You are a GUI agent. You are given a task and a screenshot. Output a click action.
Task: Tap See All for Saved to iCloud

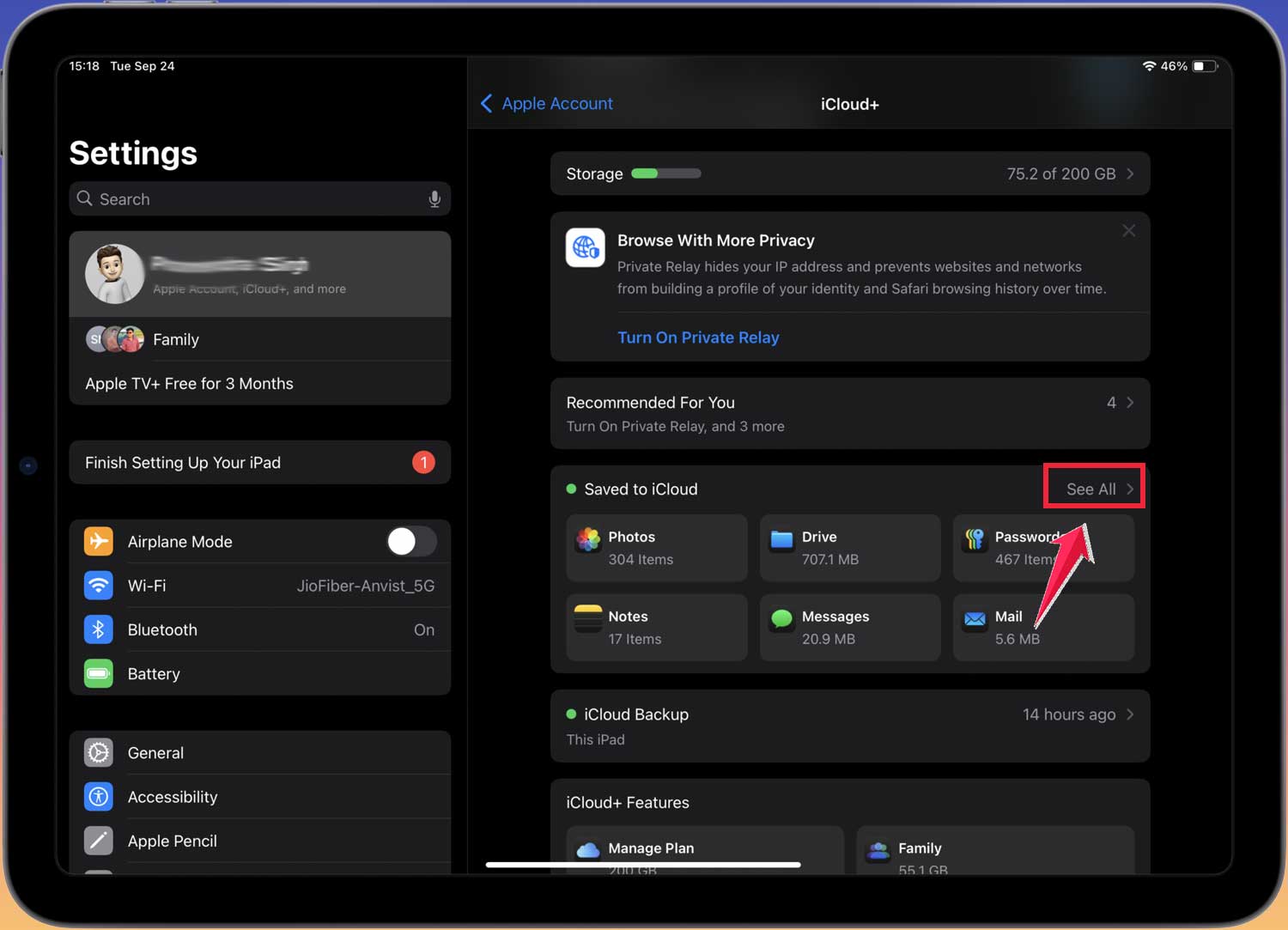(1093, 489)
